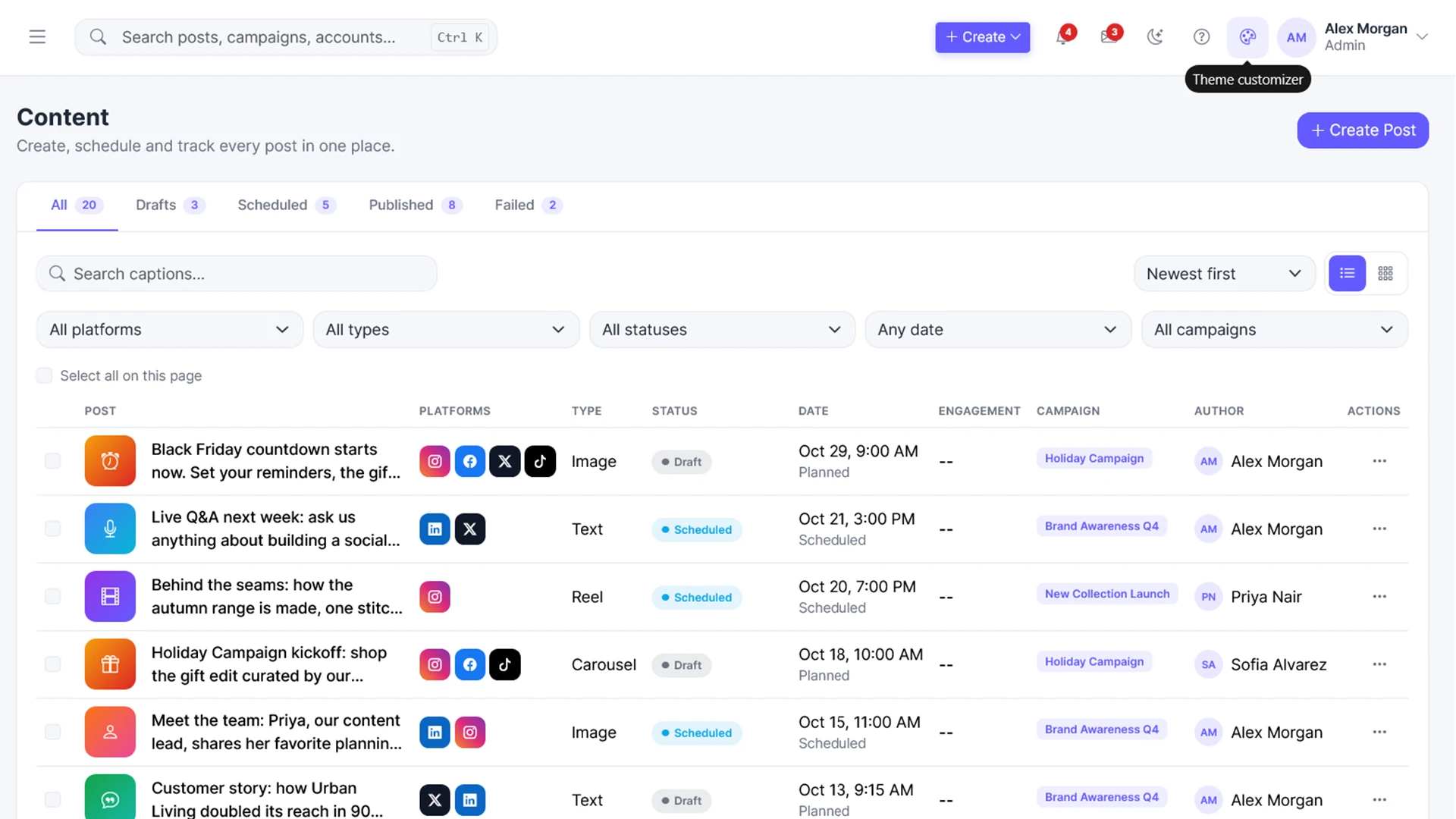Image resolution: width=1456 pixels, height=819 pixels.
Task: Open actions menu for Live Q&A post
Action: coord(1379,529)
